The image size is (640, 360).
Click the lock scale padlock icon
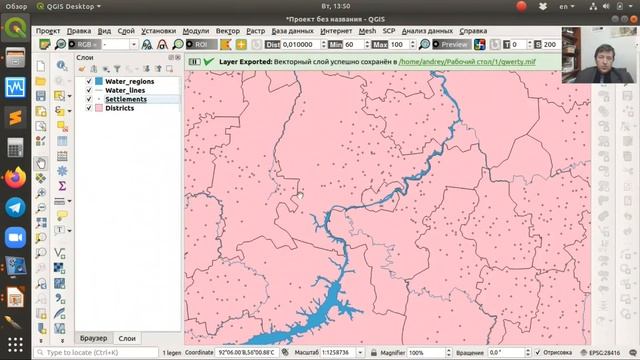373,352
